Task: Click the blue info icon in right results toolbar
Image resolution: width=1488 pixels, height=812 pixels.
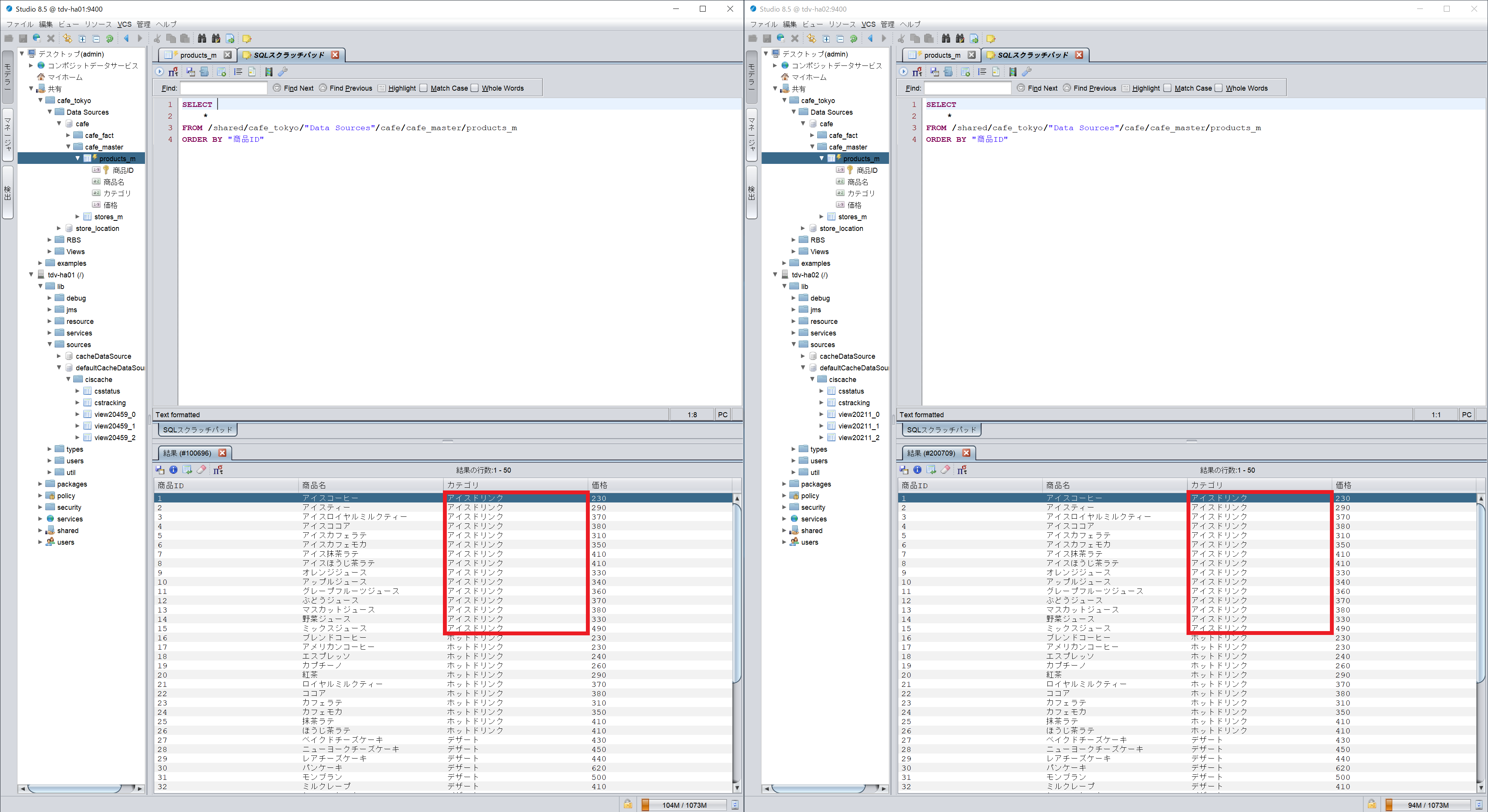Action: point(917,470)
